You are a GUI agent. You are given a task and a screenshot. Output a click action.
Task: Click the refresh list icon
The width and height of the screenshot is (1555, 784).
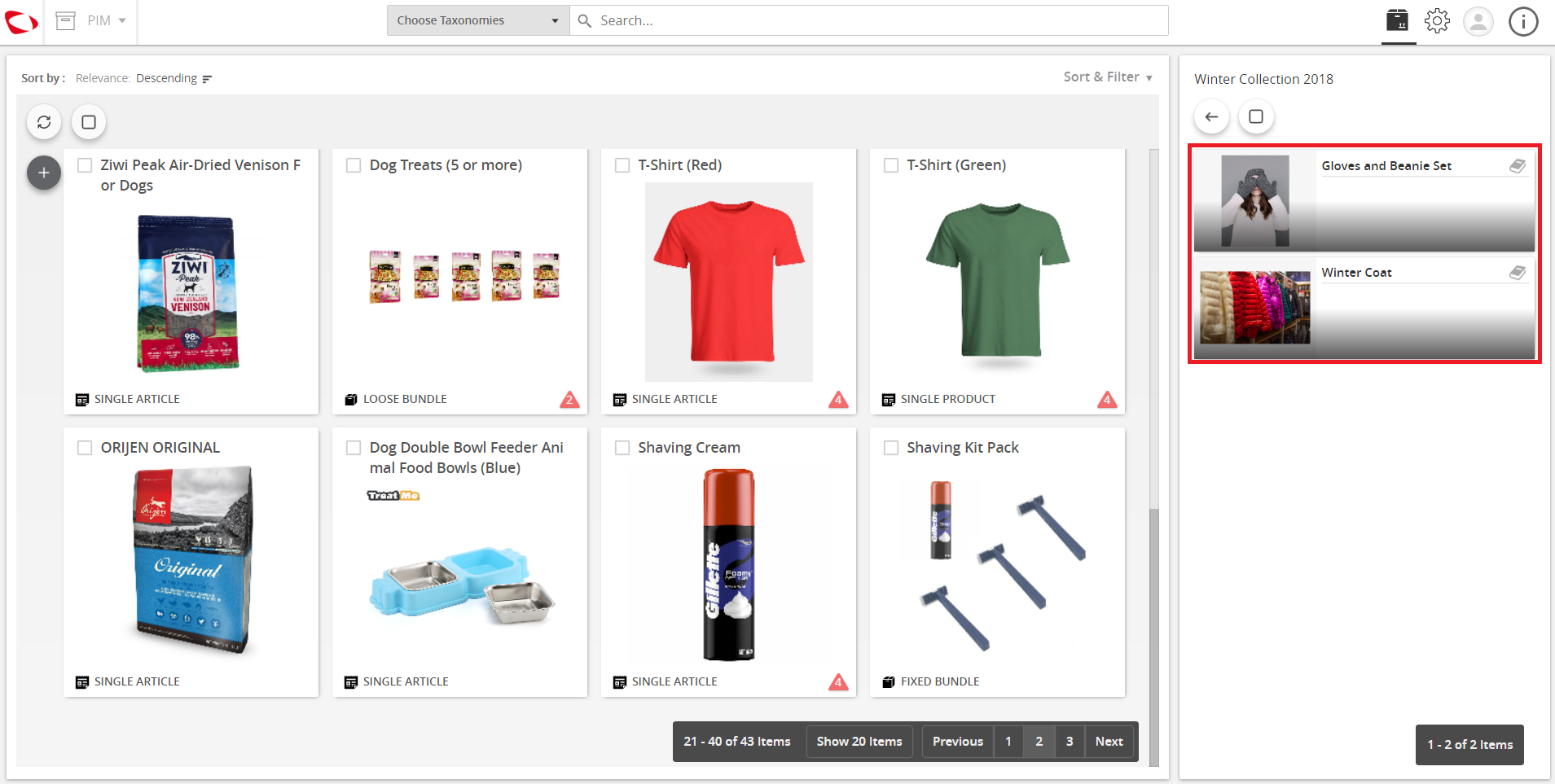[44, 122]
